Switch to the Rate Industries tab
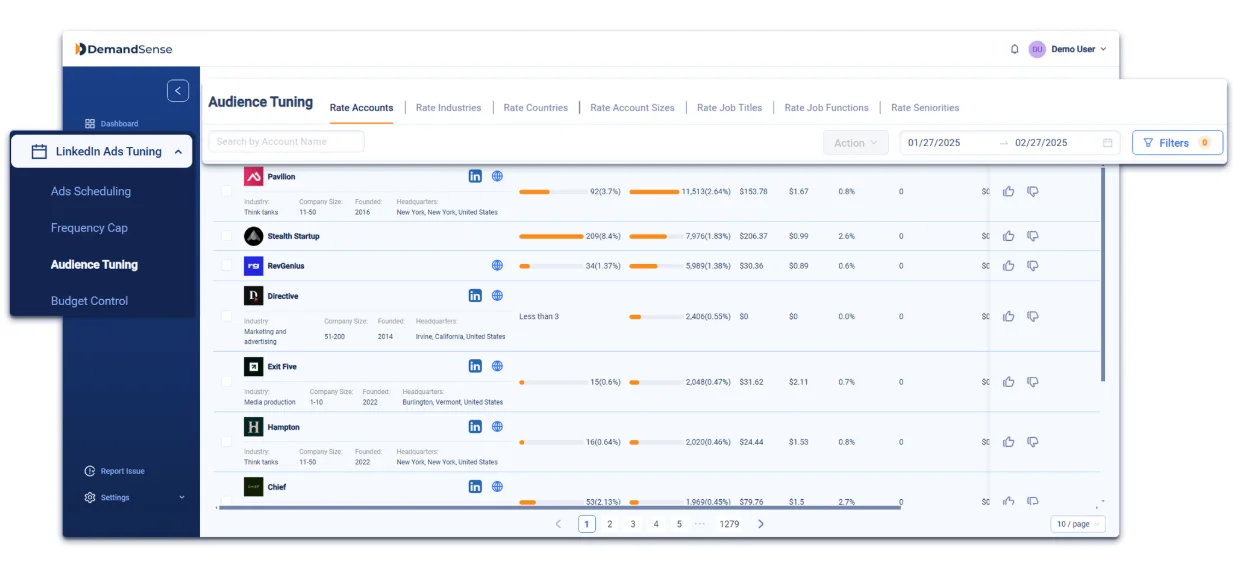Image resolution: width=1233 pixels, height=576 pixels. pyautogui.click(x=448, y=107)
